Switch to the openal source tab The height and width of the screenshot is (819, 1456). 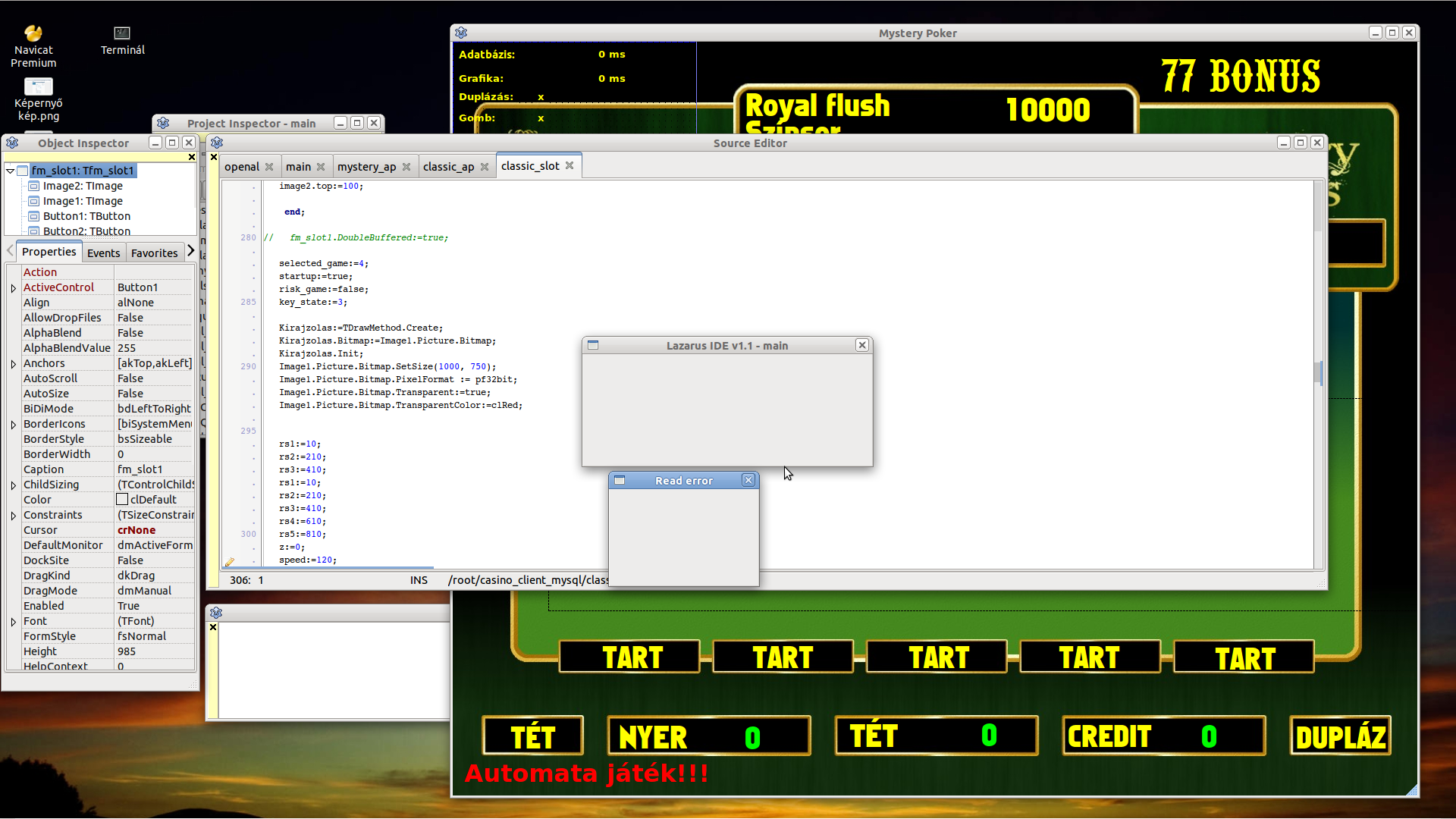(242, 167)
